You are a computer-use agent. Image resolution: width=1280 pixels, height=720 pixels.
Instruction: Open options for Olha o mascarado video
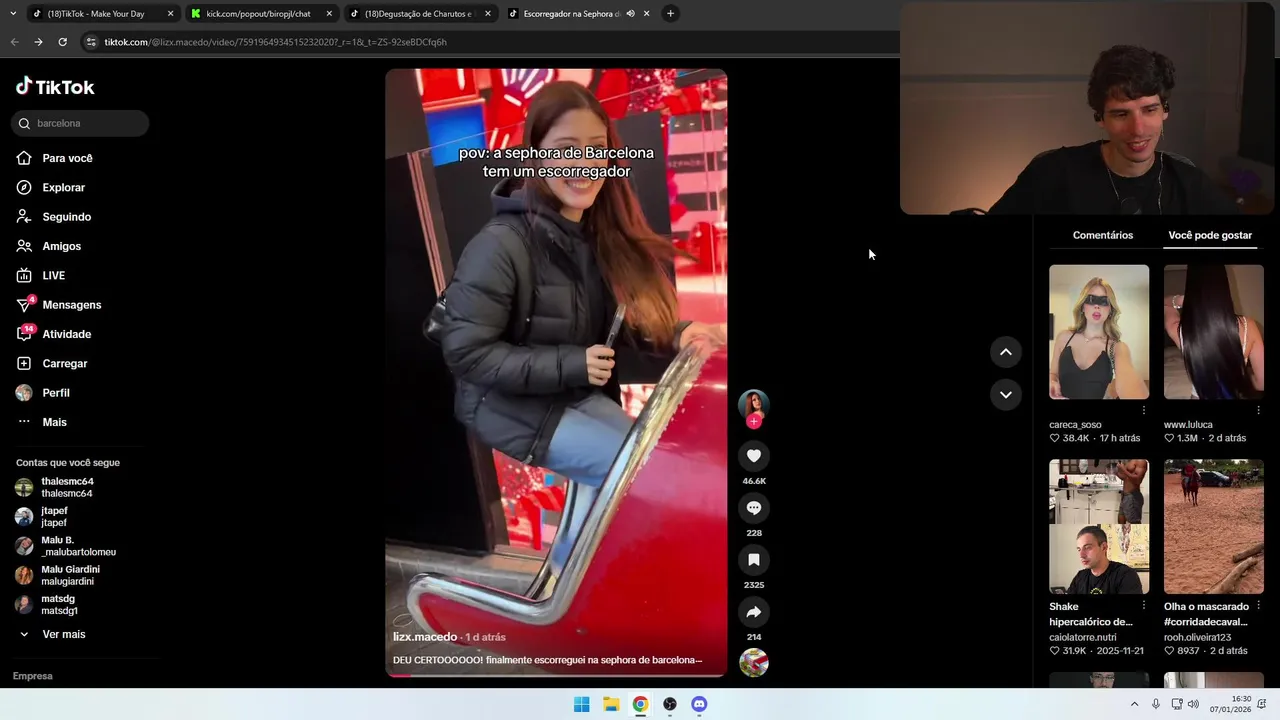click(1258, 606)
